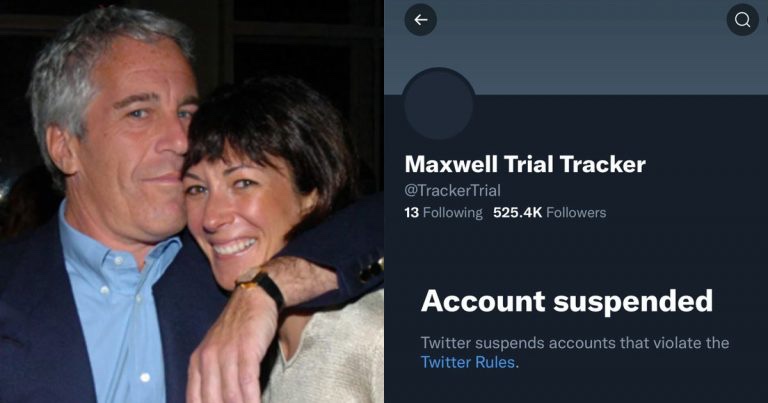This screenshot has width=768, height=403.
Task: Open search with the magnifying glass icon
Action: 742,20
